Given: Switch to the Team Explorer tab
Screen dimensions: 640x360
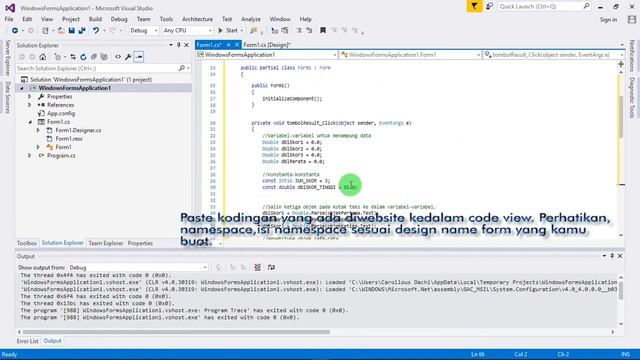Looking at the screenshot, I should (106, 243).
